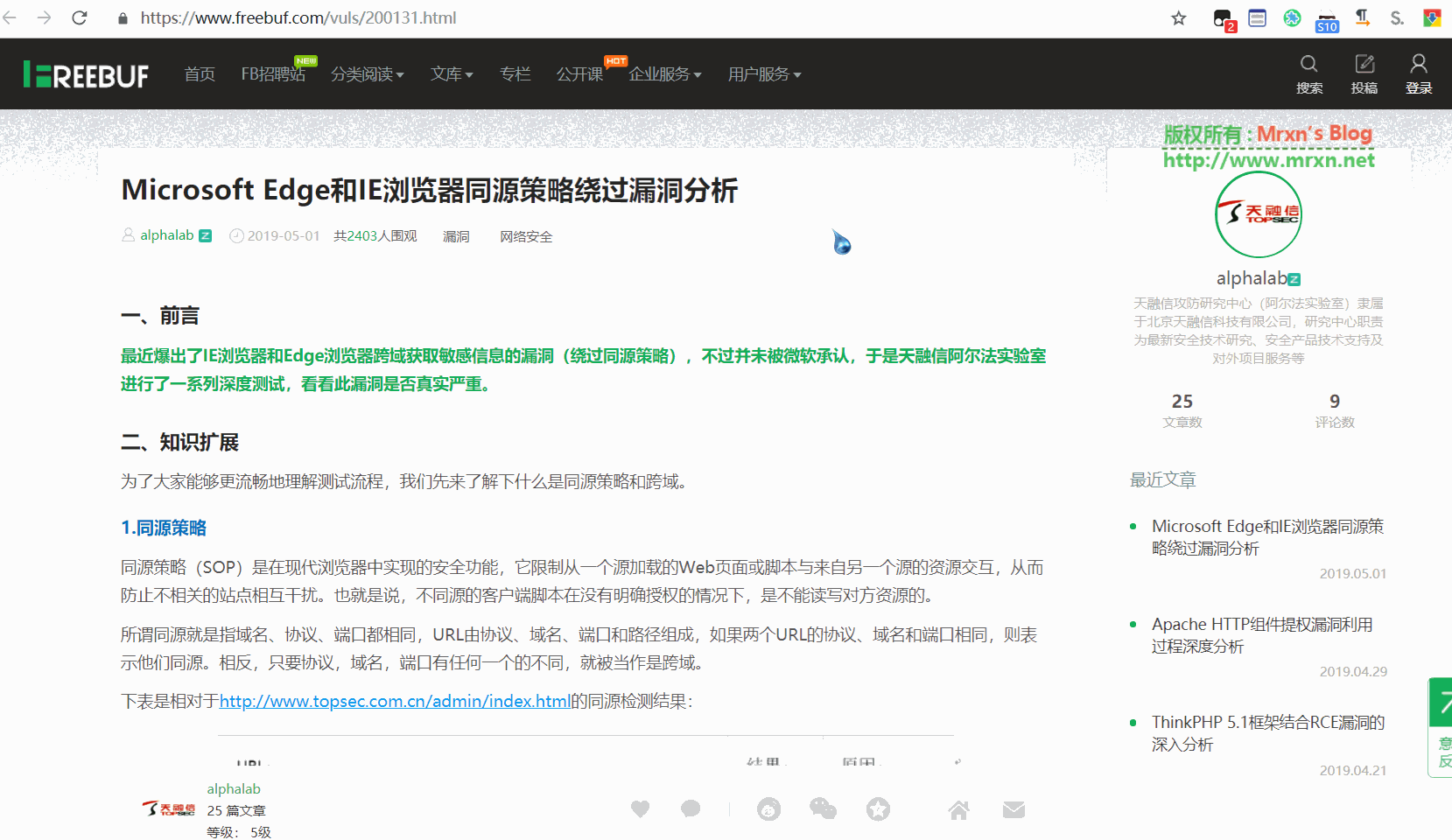This screenshot has width=1452, height=840.
Task: Click alphalab name in sidebar profile
Action: 1252,278
